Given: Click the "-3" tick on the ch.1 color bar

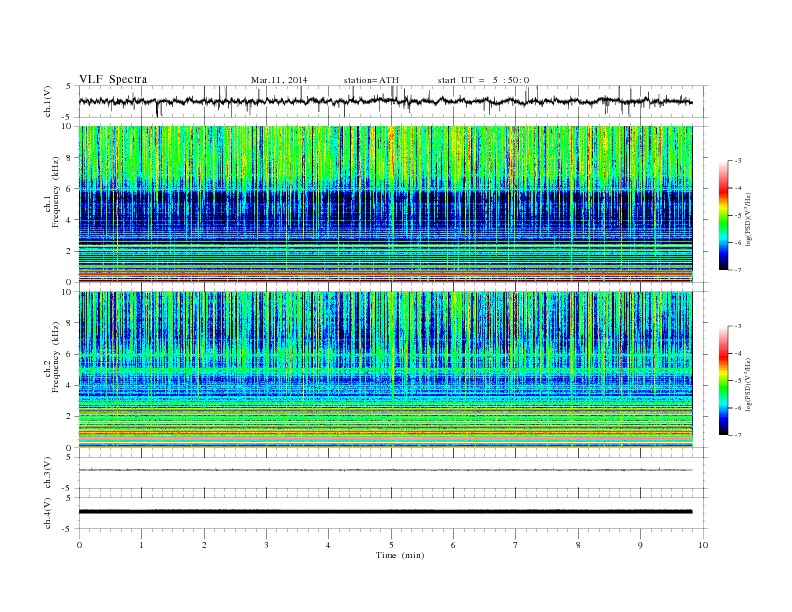Looking at the screenshot, I should pos(738,161).
